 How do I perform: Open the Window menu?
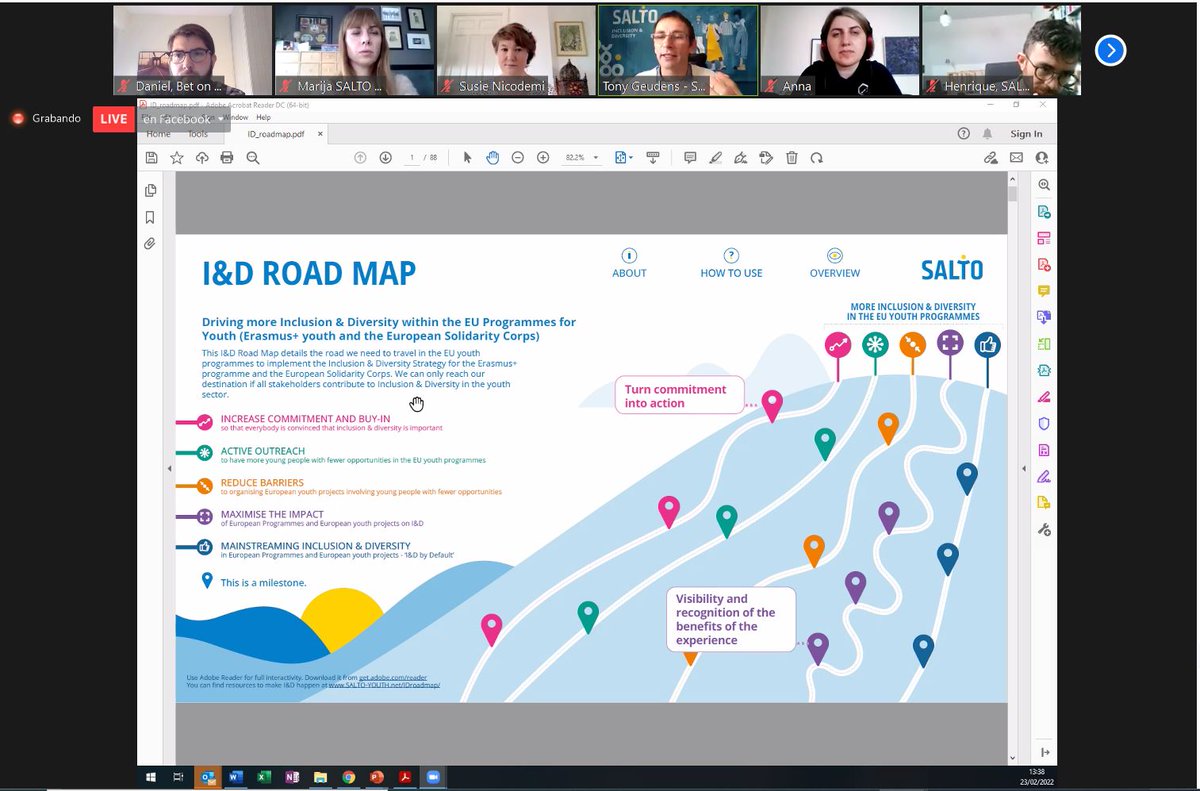pyautogui.click(x=236, y=117)
